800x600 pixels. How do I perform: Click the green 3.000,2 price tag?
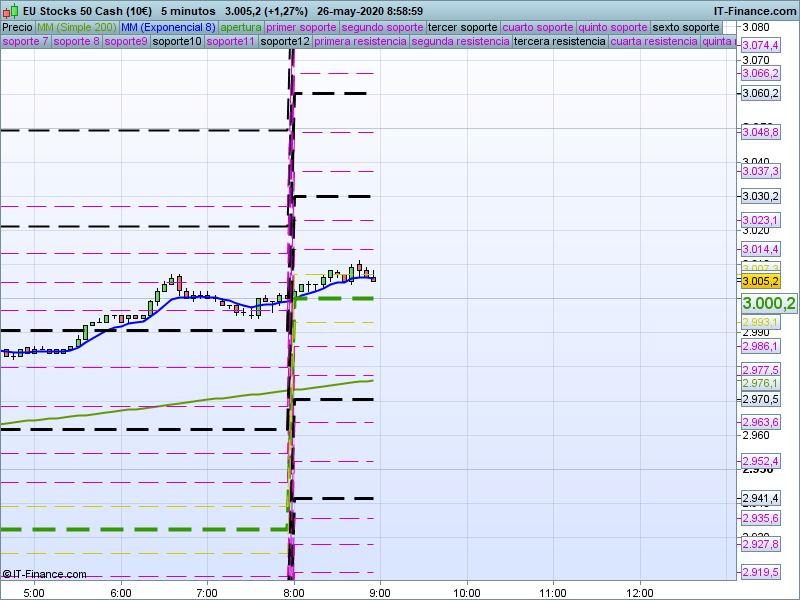pos(768,303)
